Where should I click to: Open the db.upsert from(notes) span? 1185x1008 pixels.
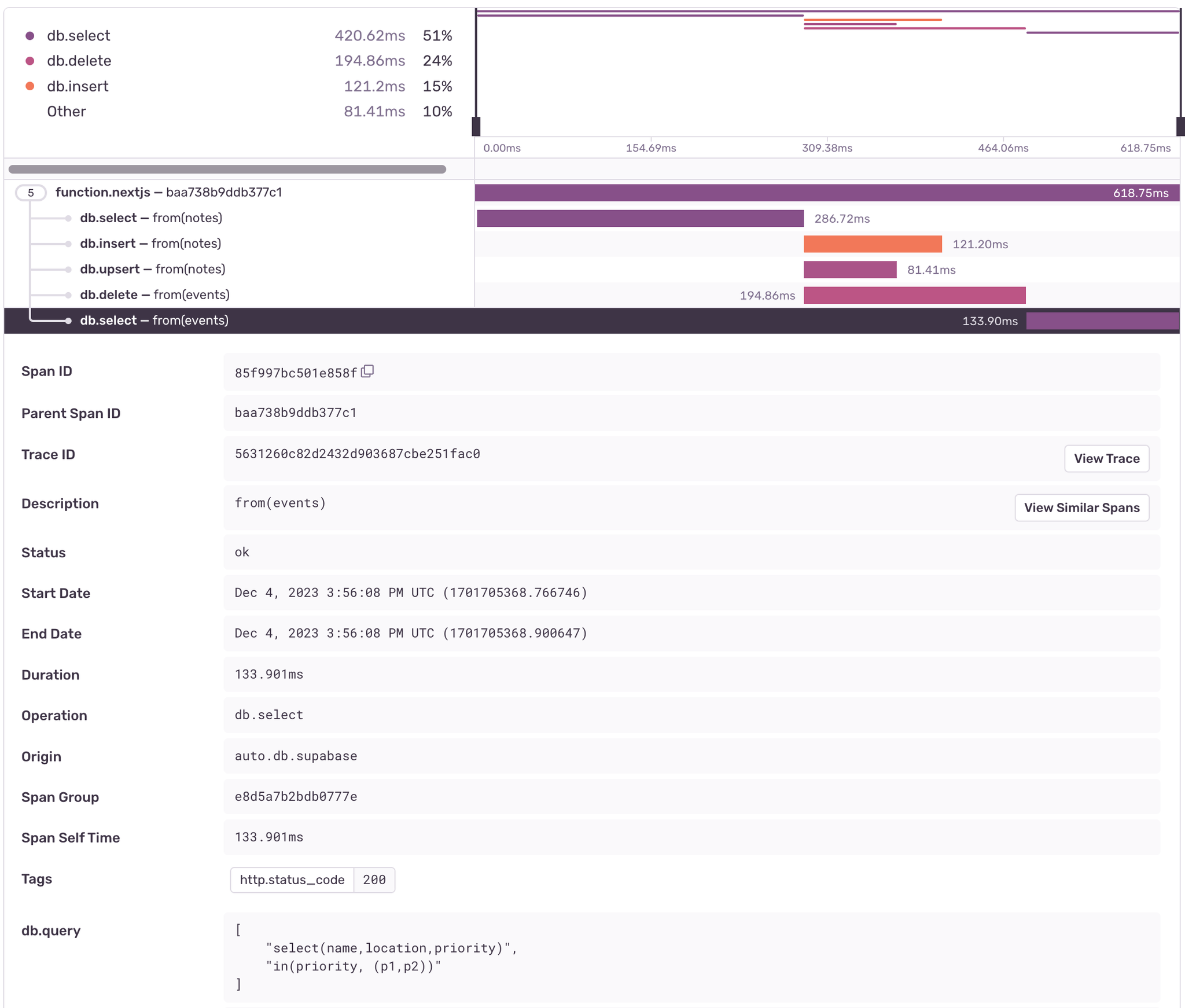153,269
